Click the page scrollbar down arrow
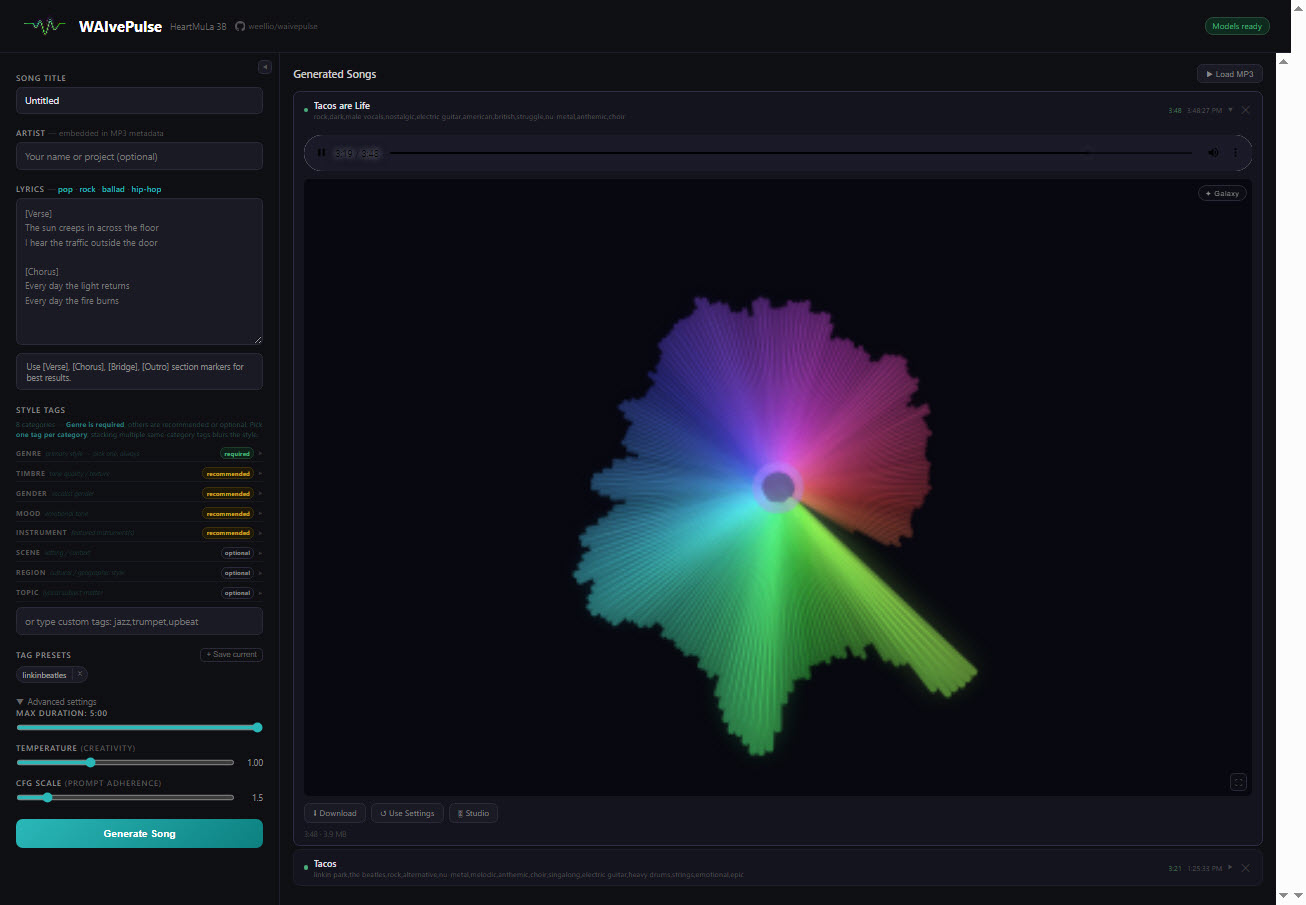 1297,894
